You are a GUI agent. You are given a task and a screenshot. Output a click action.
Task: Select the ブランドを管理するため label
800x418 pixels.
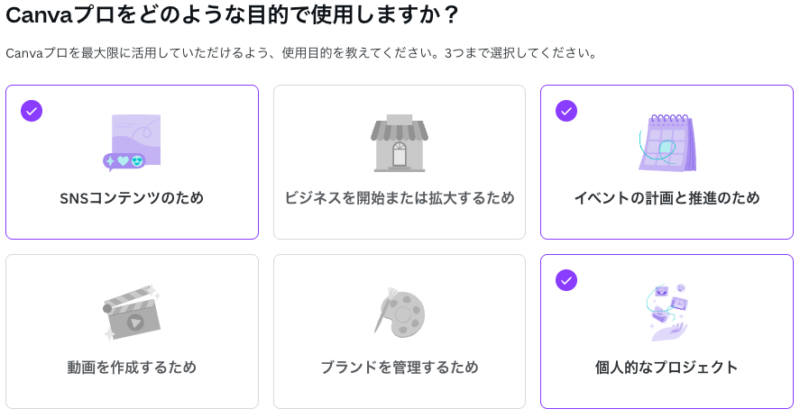point(399,367)
